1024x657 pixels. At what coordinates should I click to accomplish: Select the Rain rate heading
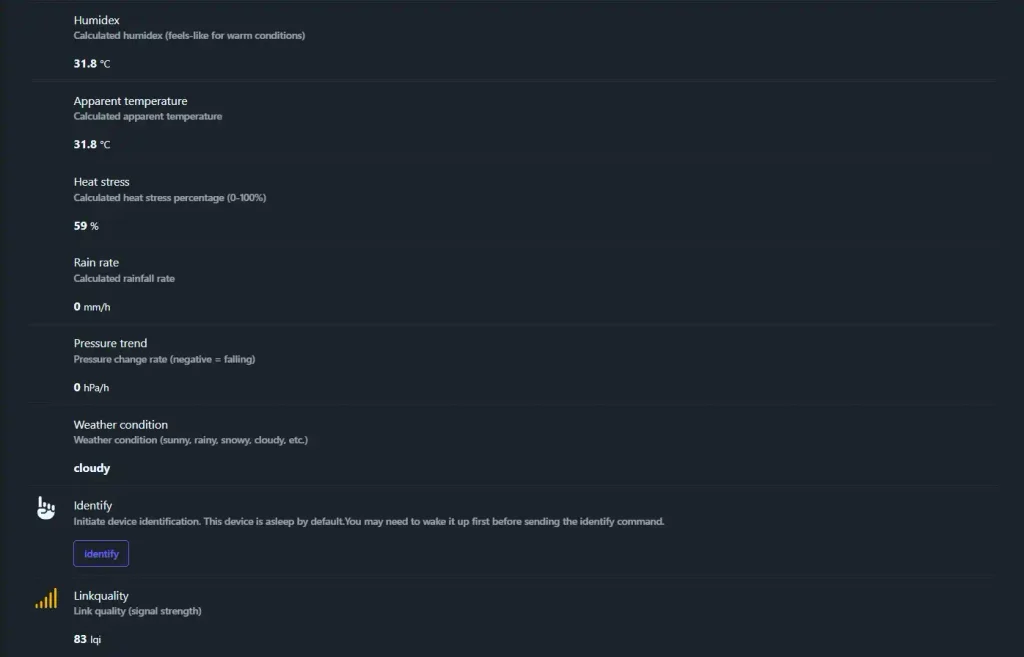tap(96, 263)
